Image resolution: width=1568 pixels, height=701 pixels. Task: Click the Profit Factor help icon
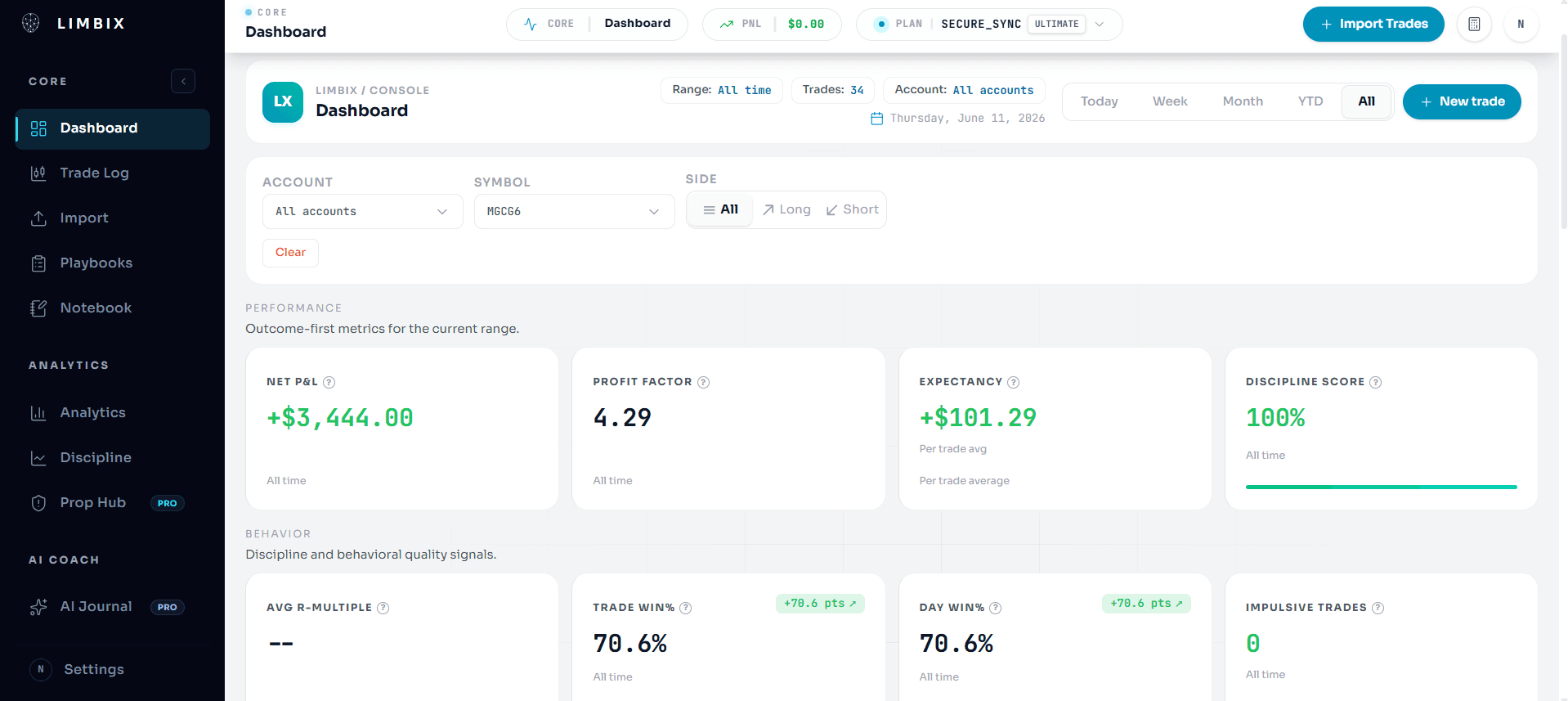click(704, 382)
